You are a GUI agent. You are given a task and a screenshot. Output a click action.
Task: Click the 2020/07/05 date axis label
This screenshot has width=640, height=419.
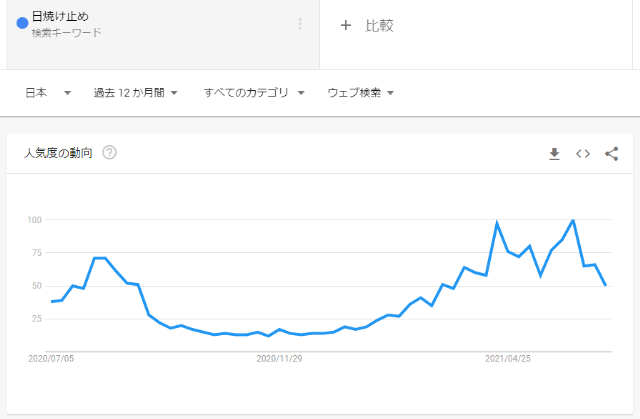50,357
